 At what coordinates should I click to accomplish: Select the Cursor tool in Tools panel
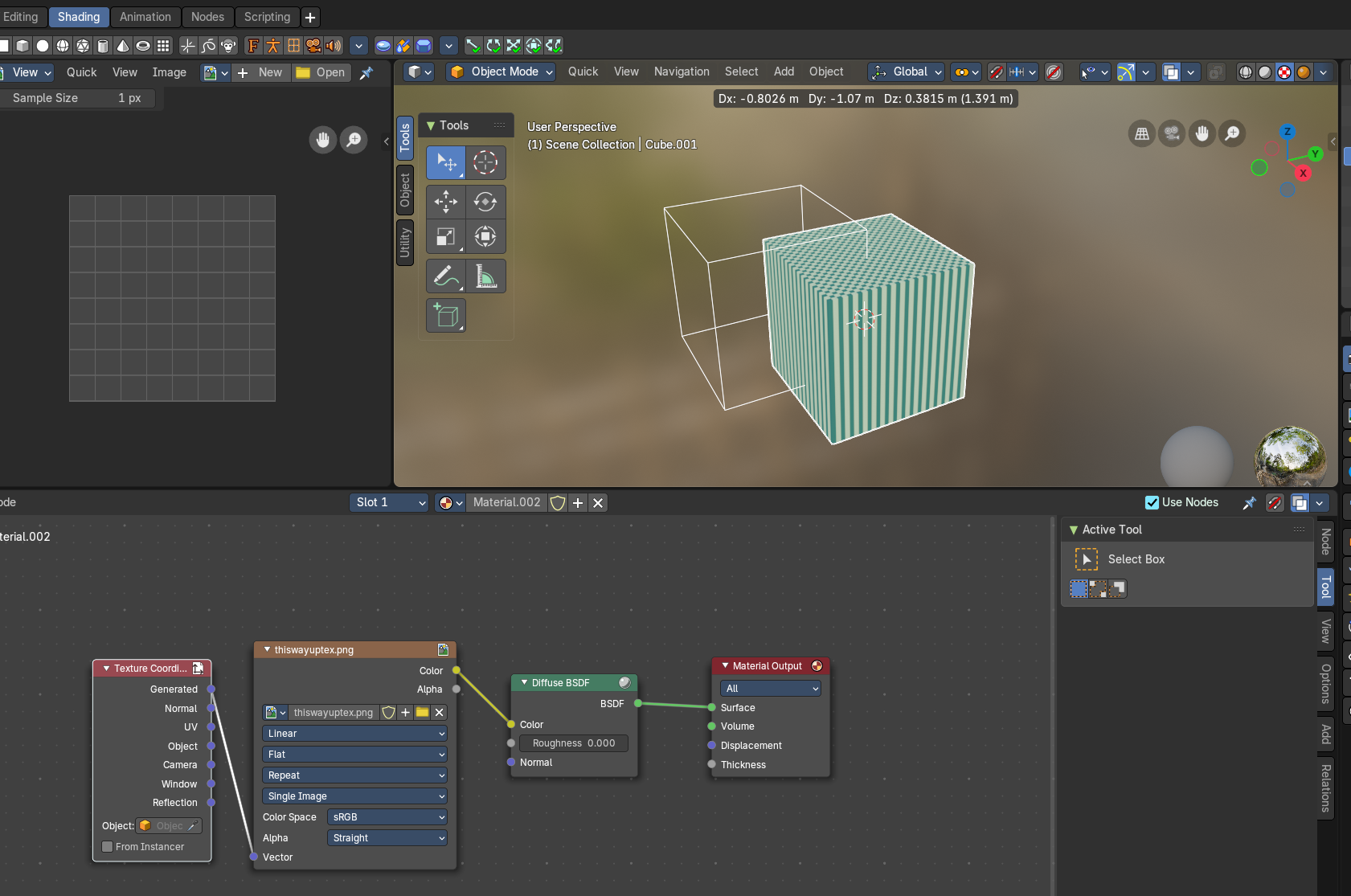tap(485, 162)
